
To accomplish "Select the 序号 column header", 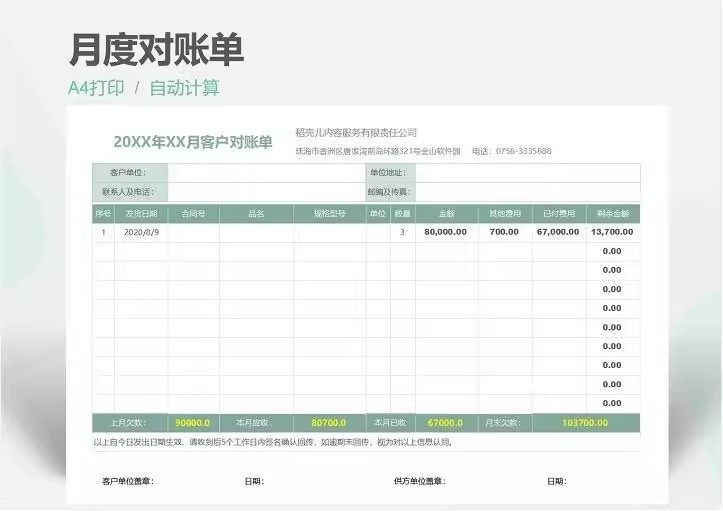I will [x=103, y=214].
